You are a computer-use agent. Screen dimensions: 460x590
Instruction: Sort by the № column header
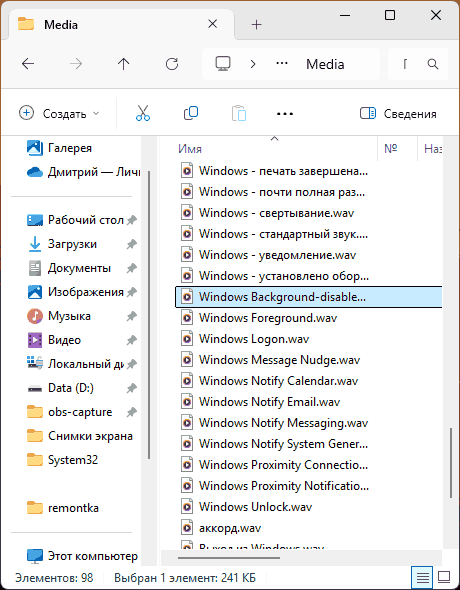[x=391, y=149]
